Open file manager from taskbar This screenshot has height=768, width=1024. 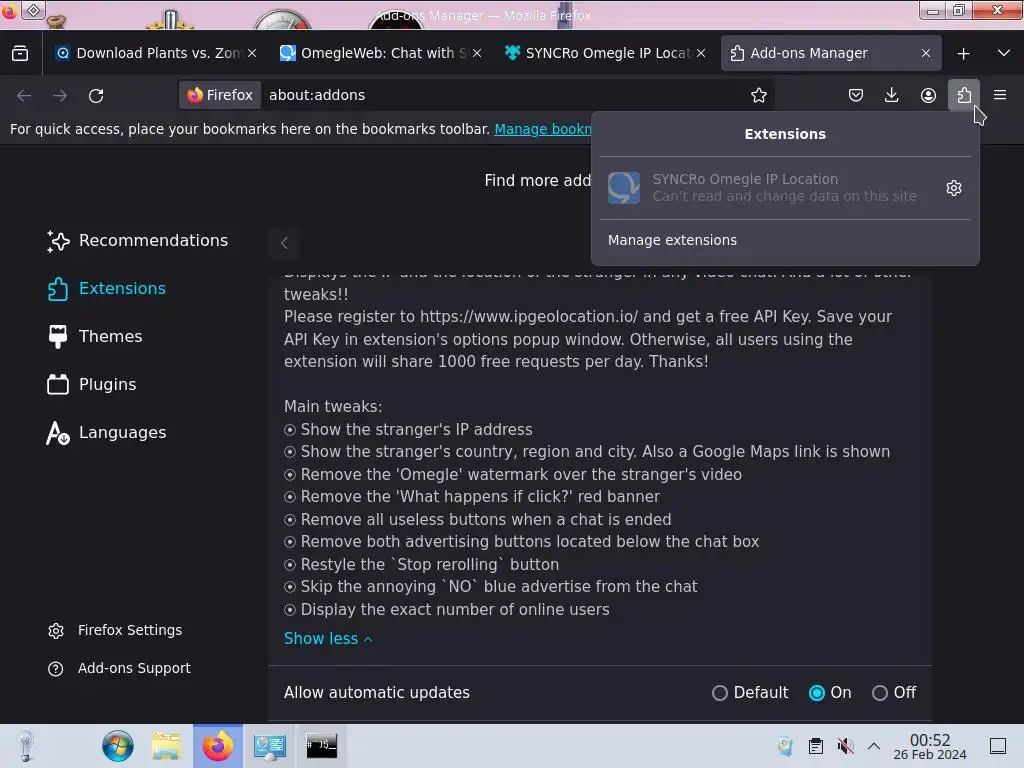point(167,746)
